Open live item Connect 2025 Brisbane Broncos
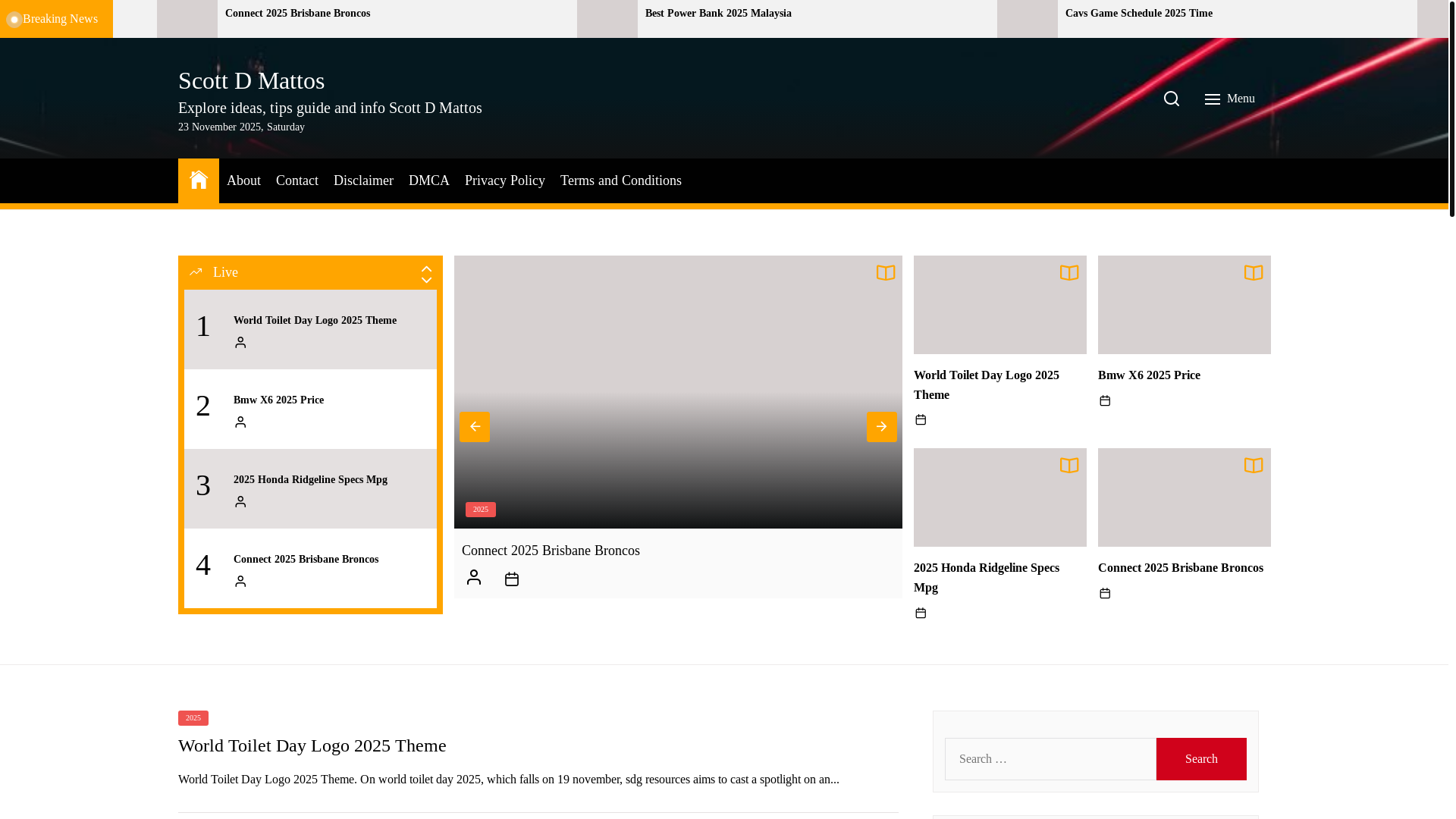Screen dimensions: 1456x819 pyautogui.click(x=306, y=560)
